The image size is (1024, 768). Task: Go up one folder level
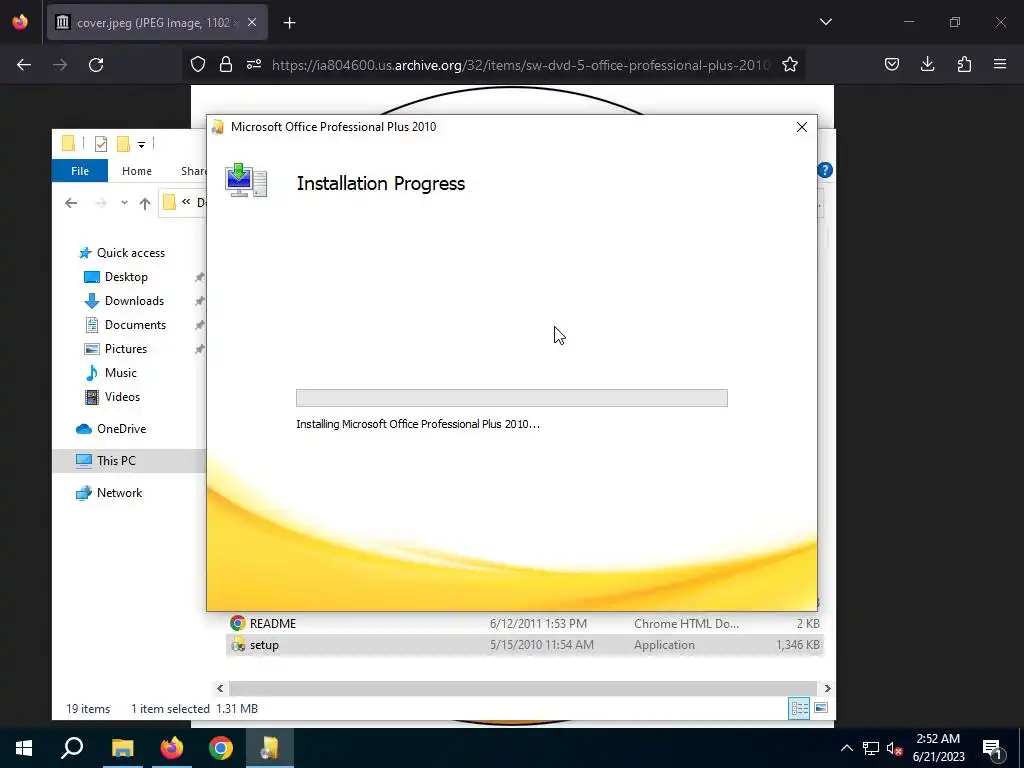pos(145,203)
